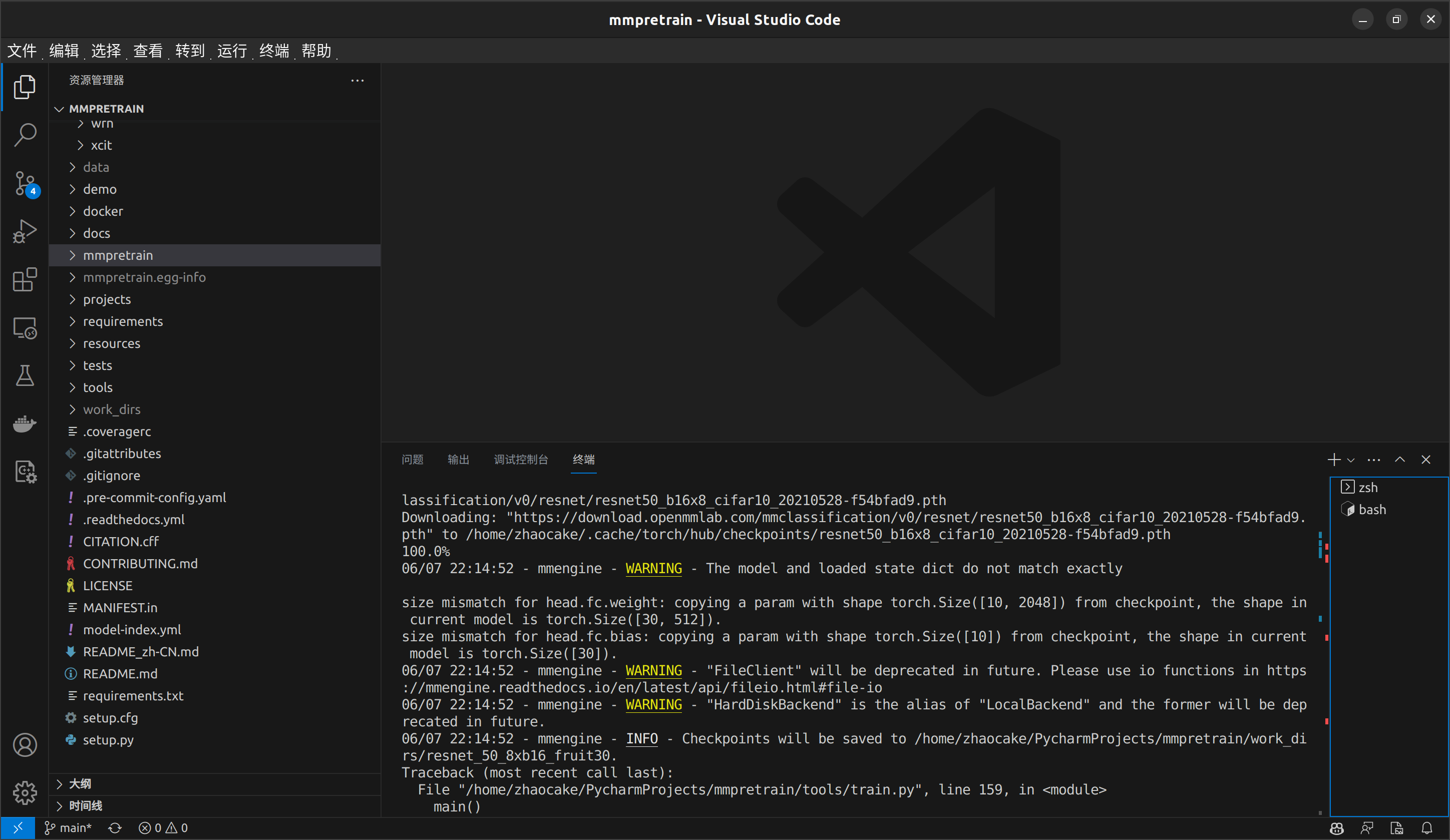This screenshot has width=1450, height=840.
Task: Switch to the 调试控制台 panel tab
Action: click(x=521, y=460)
